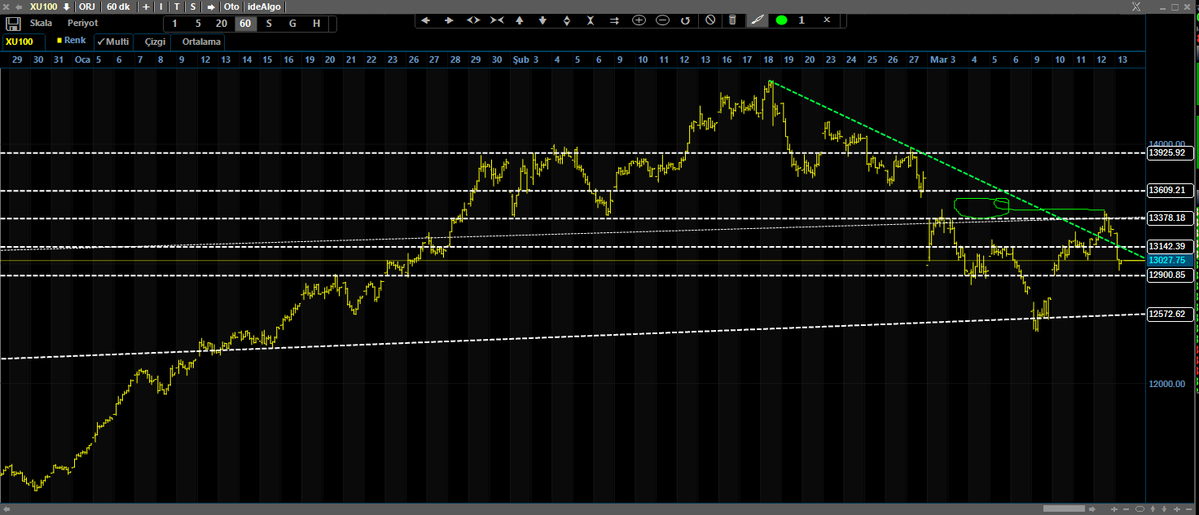Click the current price label 13027.75
Viewport: 1199px width, 515px height.
(x=1171, y=260)
